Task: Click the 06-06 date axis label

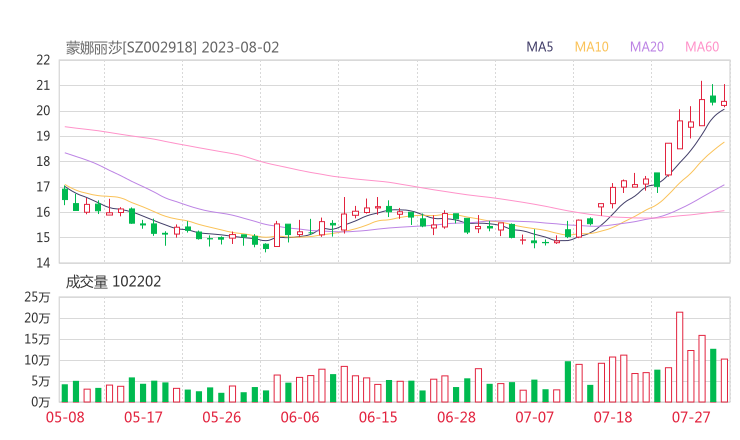Action: pos(300,417)
